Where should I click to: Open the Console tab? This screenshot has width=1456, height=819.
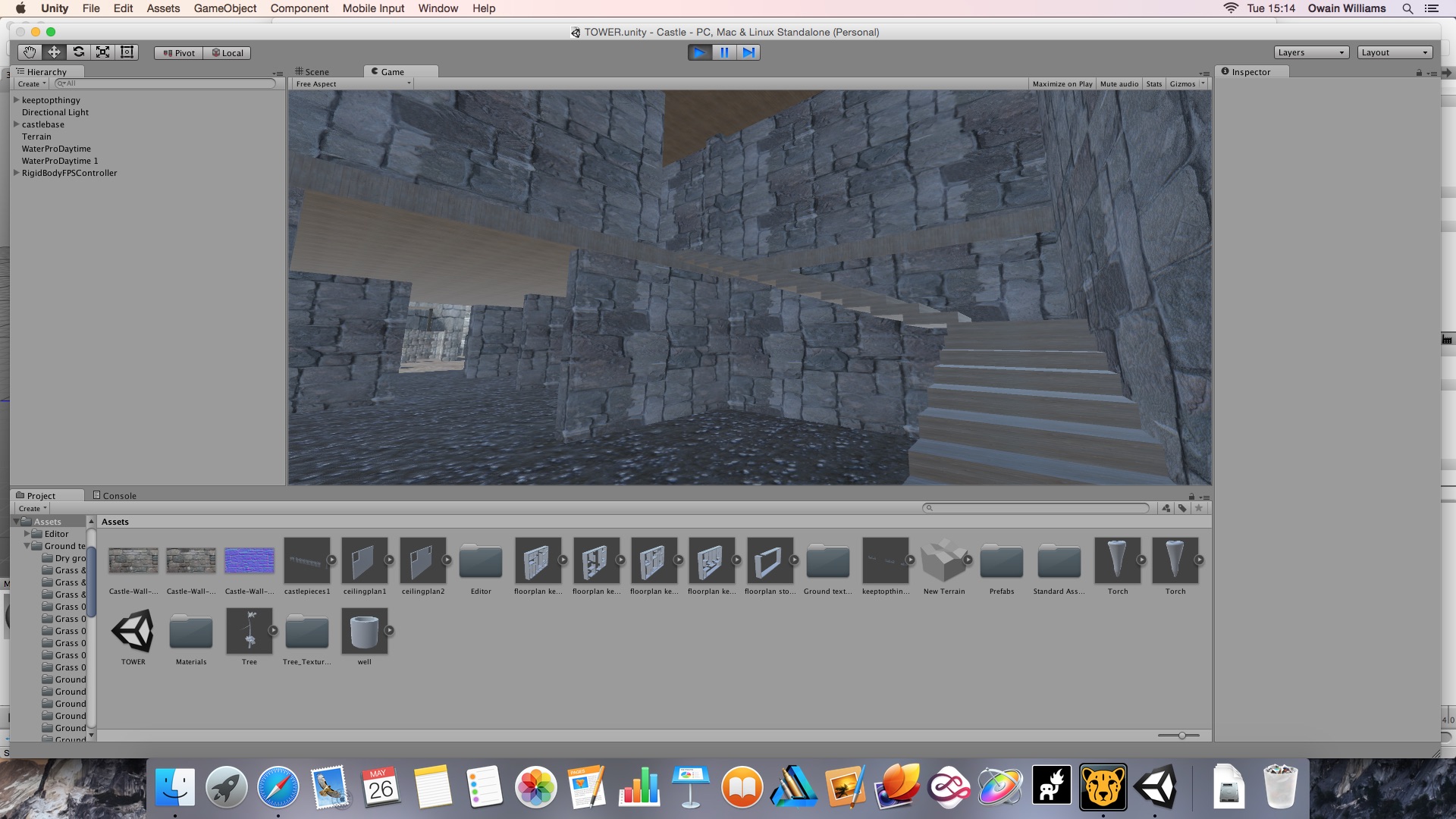pyautogui.click(x=115, y=496)
